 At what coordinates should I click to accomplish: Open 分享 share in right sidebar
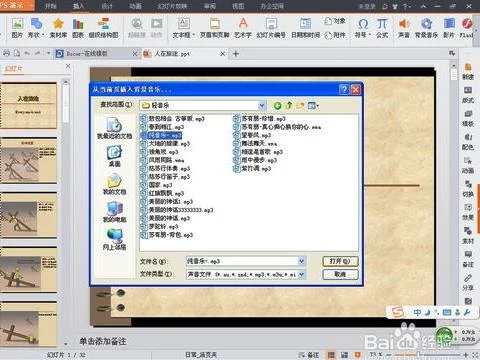click(x=468, y=282)
